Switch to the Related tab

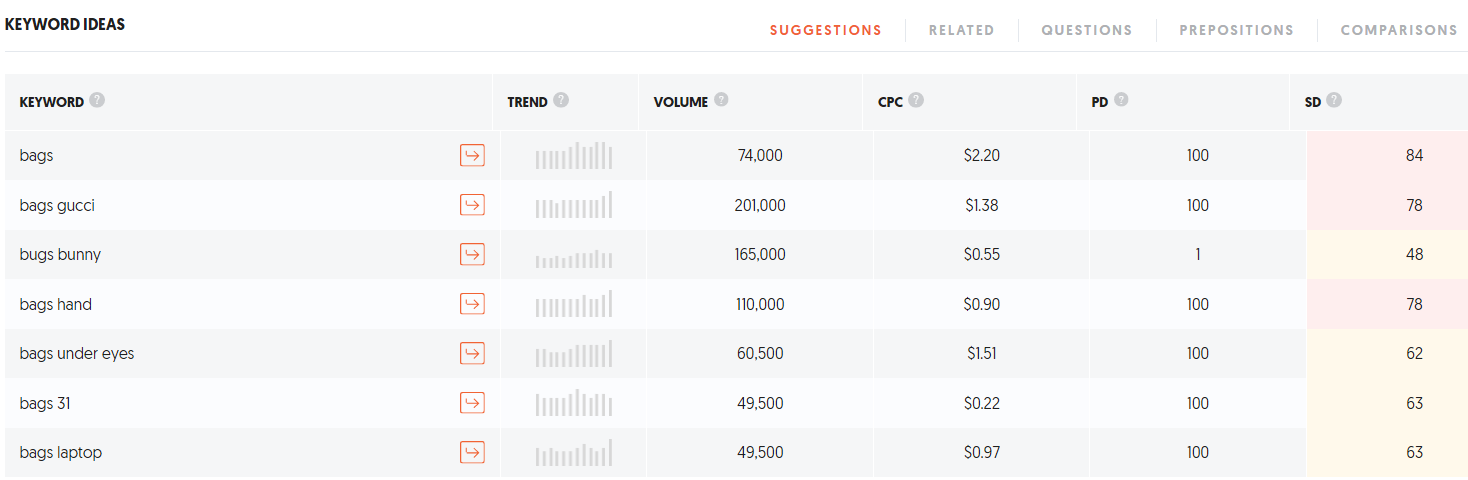pos(961,30)
